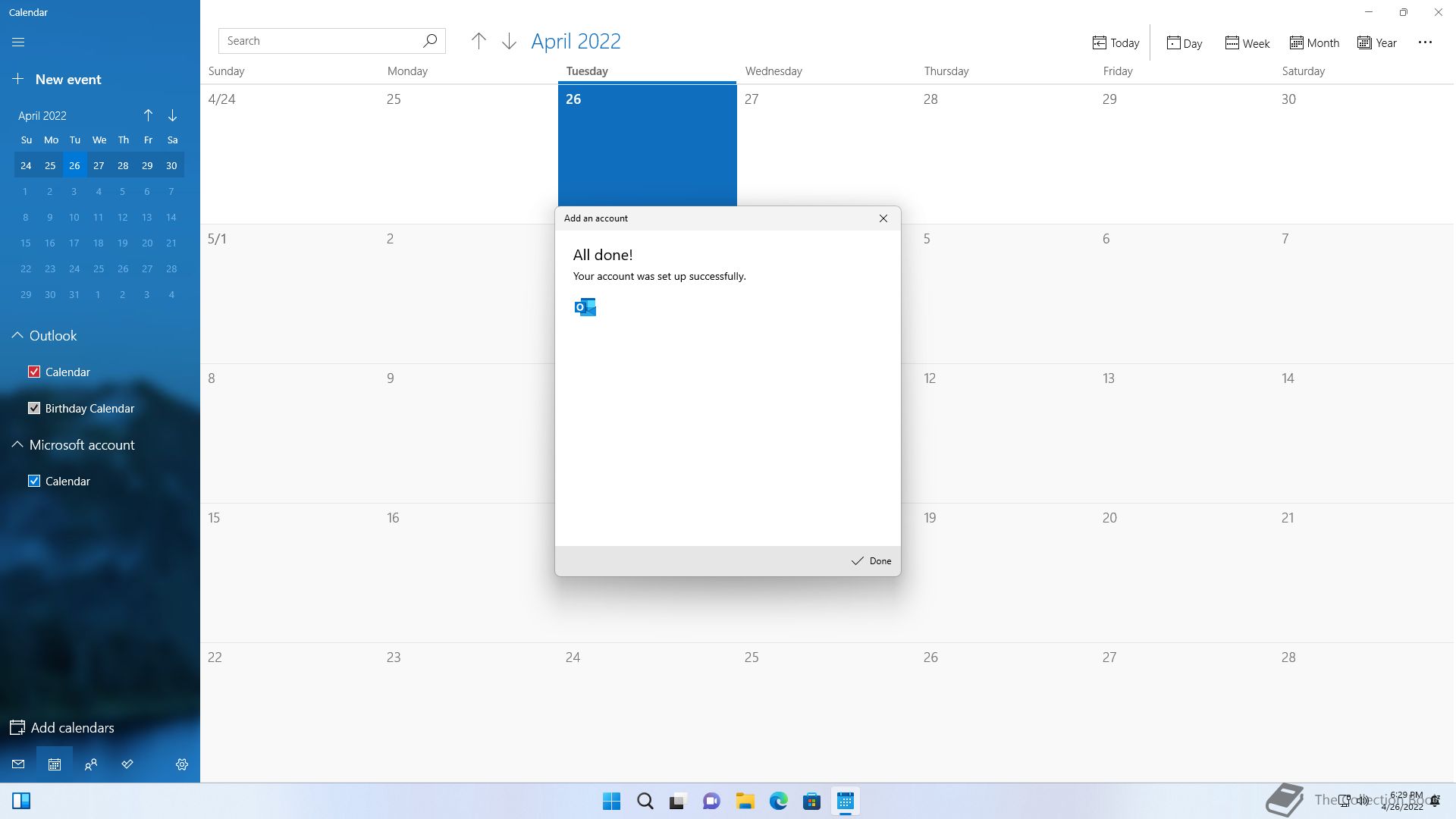Viewport: 1456px width, 819px height.
Task: Click the search magnifier icon
Action: [430, 41]
